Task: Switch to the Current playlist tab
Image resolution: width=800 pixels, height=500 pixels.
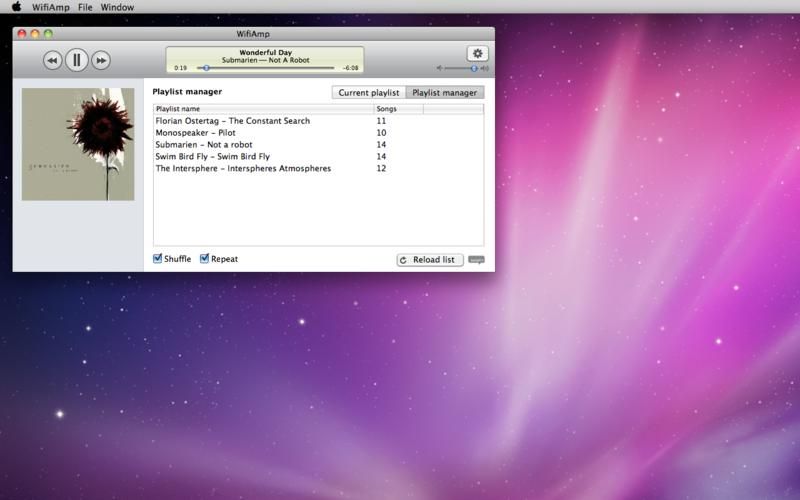Action: 368,93
